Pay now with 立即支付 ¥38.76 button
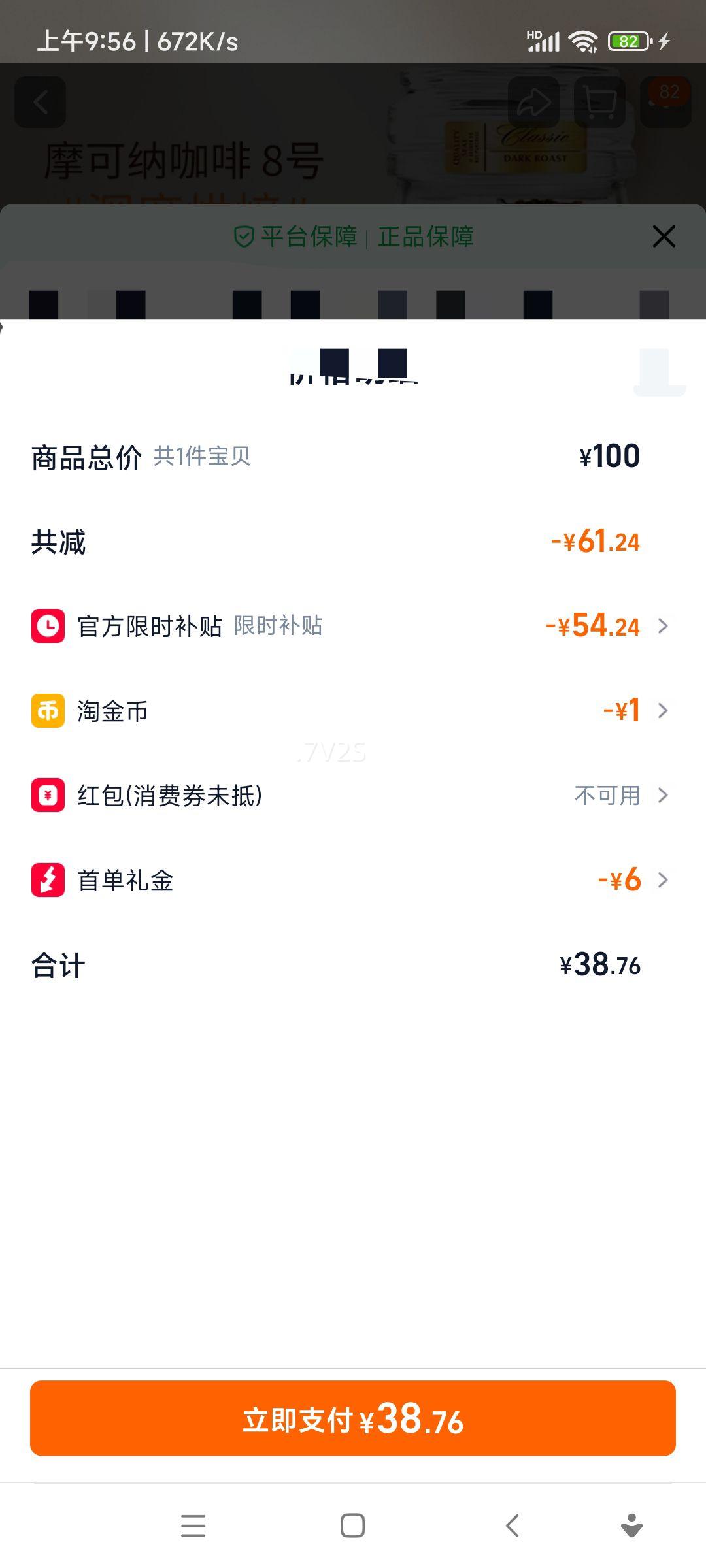This screenshot has width=706, height=1568. click(353, 1418)
